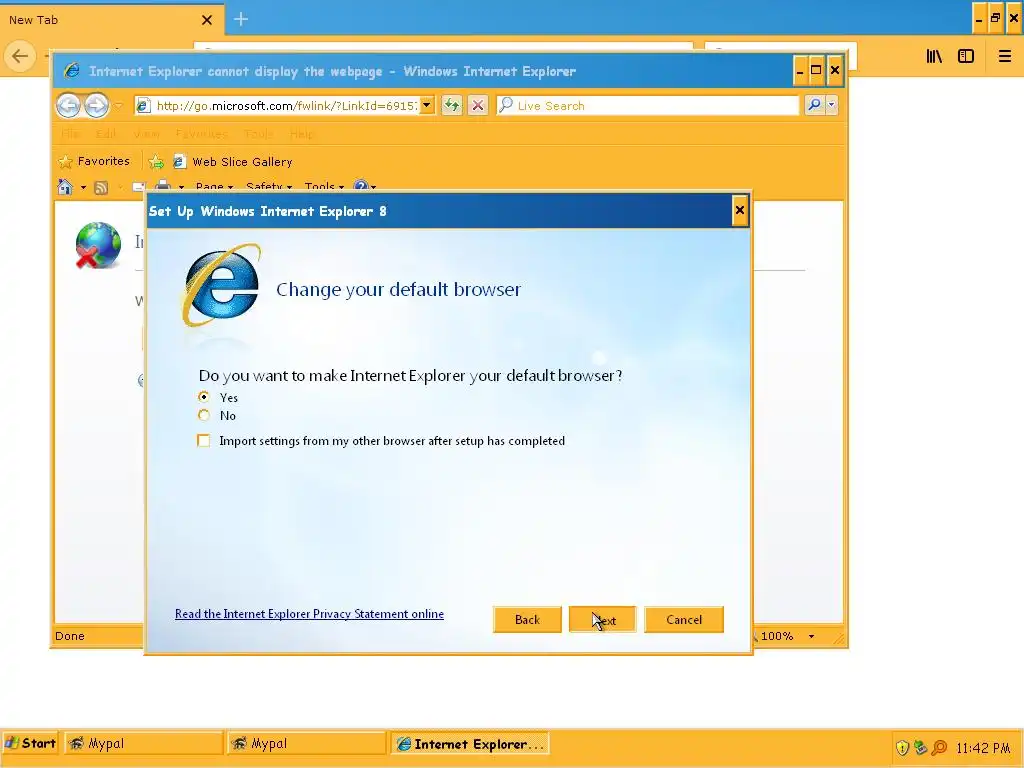Image resolution: width=1024 pixels, height=768 pixels.
Task: Minimize the Internet Explorer window
Action: 800,70
